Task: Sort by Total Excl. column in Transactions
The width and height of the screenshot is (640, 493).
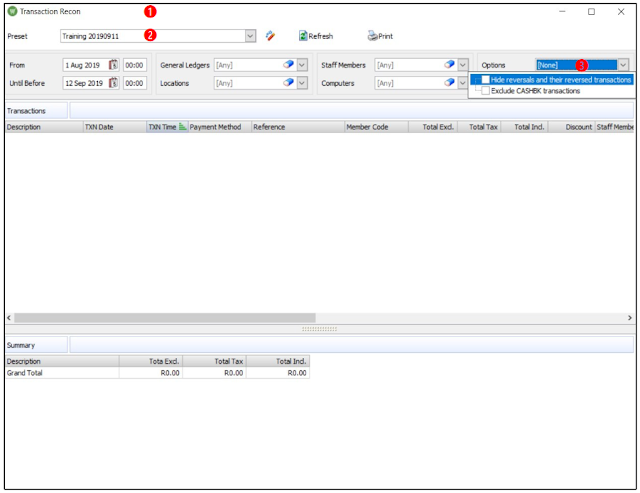Action: pos(433,127)
